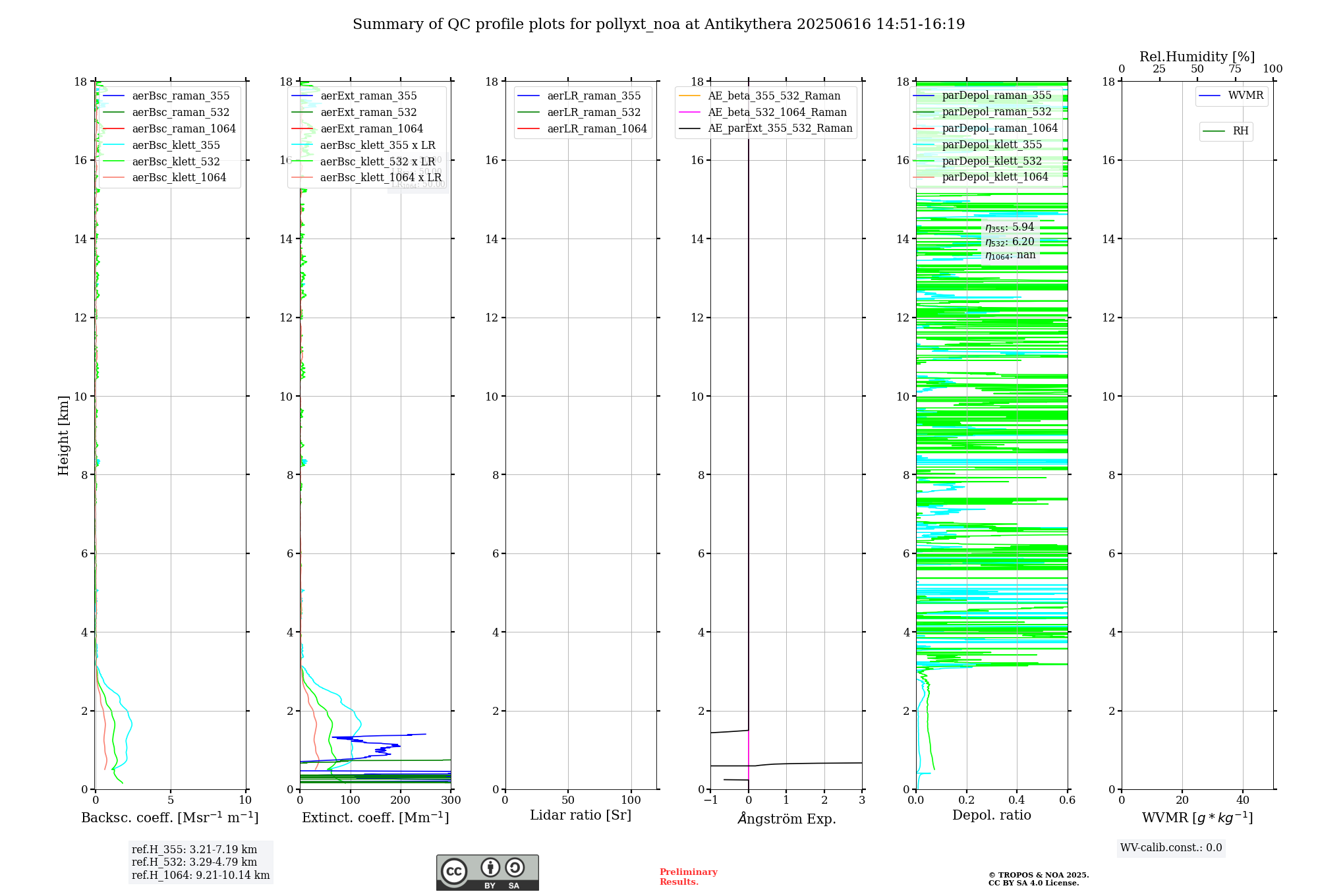The width and height of the screenshot is (1318, 896).
Task: Select the aerBsc_klett_532 x LR legend entry
Action: tap(363, 161)
